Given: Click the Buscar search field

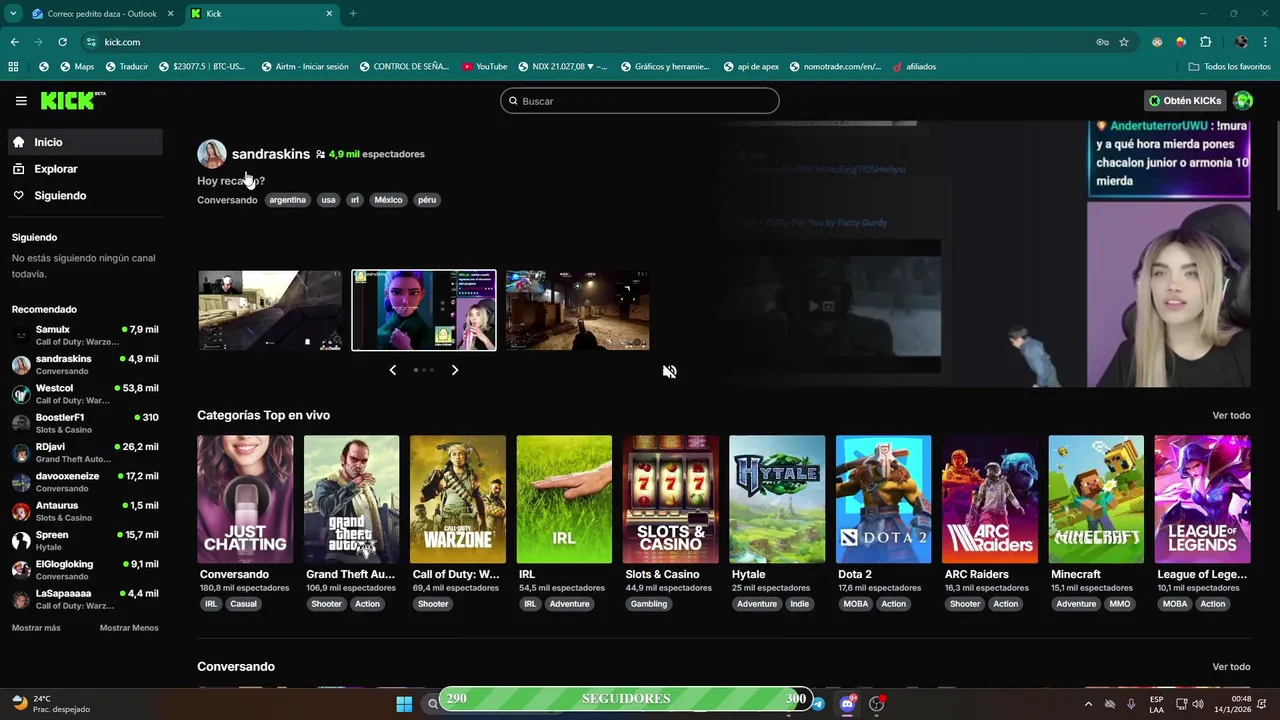Looking at the screenshot, I should [x=640, y=101].
